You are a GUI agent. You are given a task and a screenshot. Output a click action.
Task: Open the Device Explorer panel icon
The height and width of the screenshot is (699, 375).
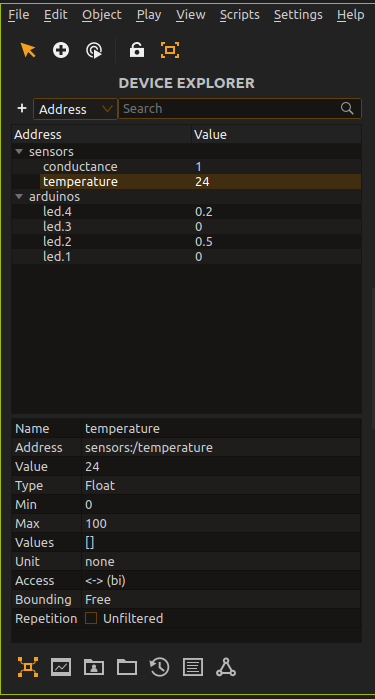point(28,667)
